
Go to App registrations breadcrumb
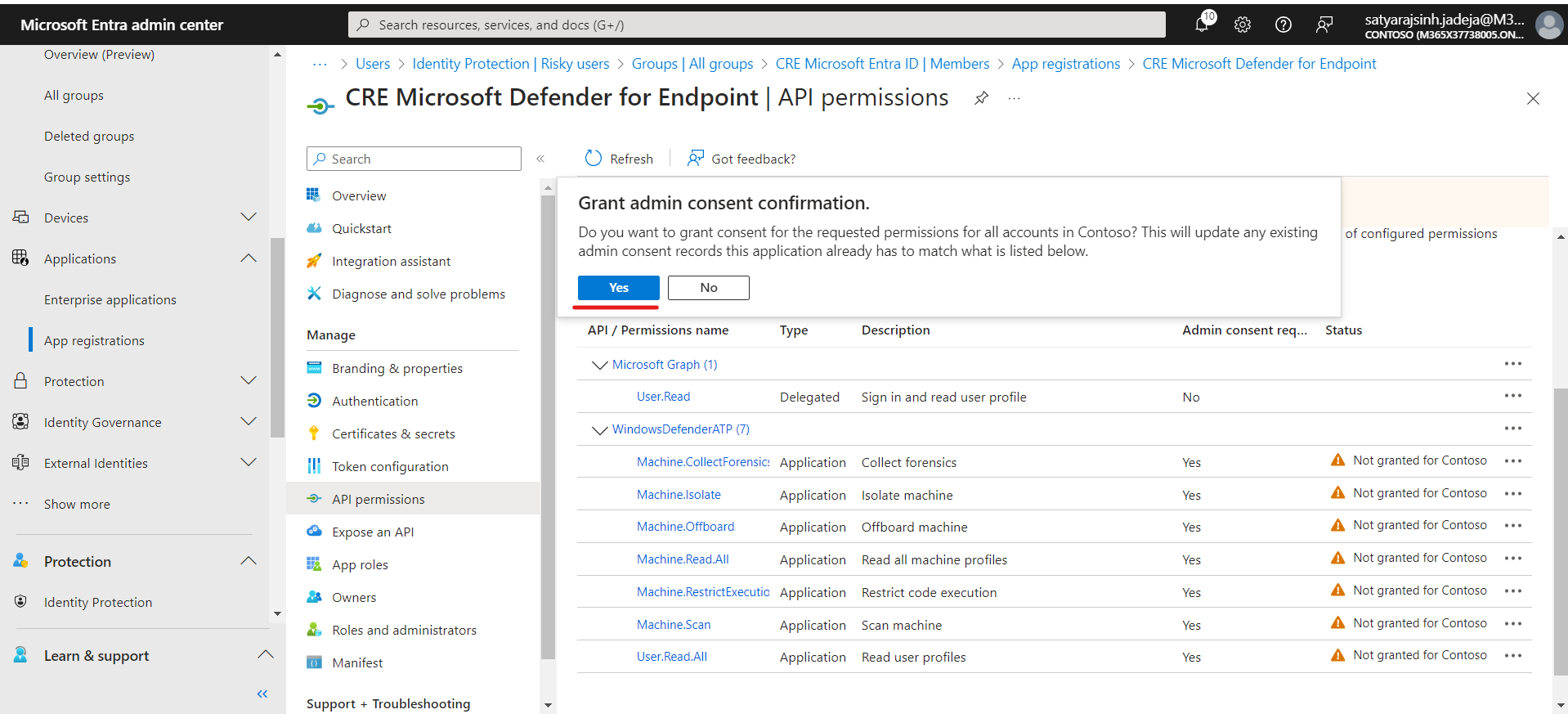(x=1066, y=64)
